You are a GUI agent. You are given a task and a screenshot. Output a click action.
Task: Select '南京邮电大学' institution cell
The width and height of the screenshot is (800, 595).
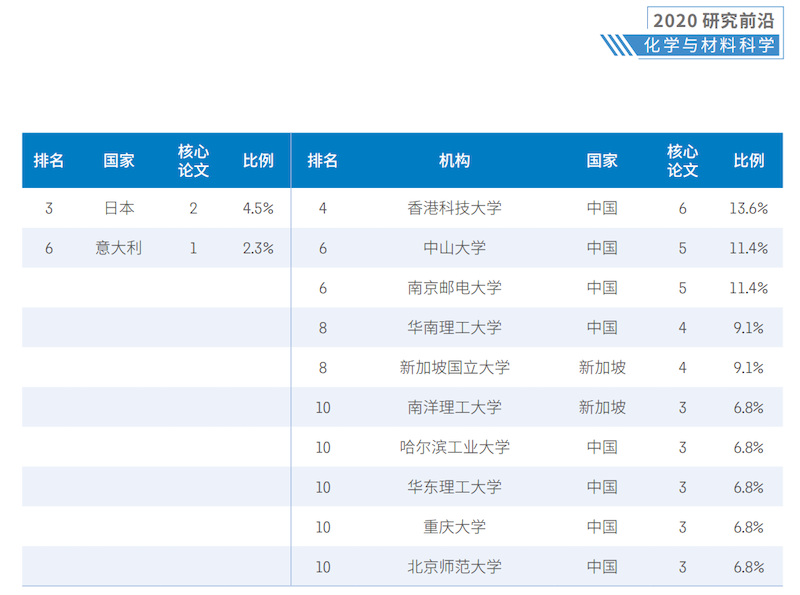coord(454,288)
